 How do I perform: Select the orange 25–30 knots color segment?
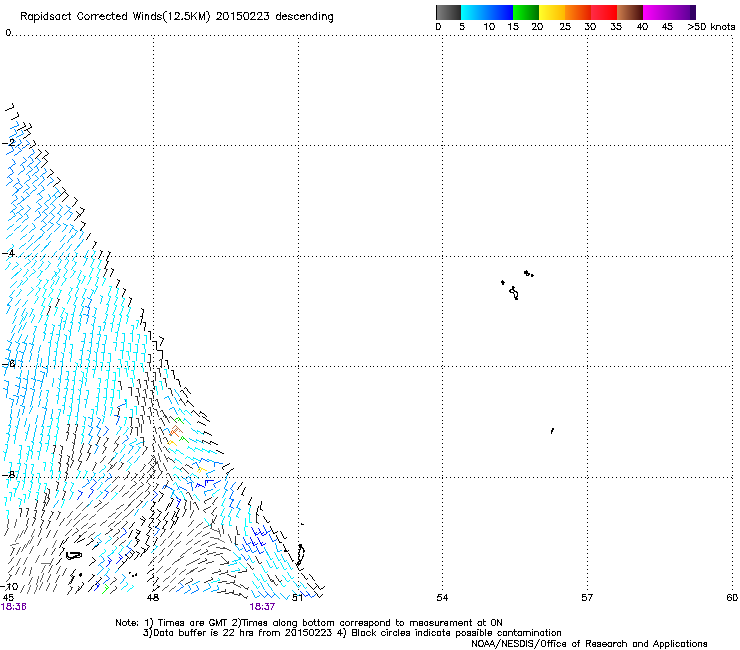(x=578, y=12)
